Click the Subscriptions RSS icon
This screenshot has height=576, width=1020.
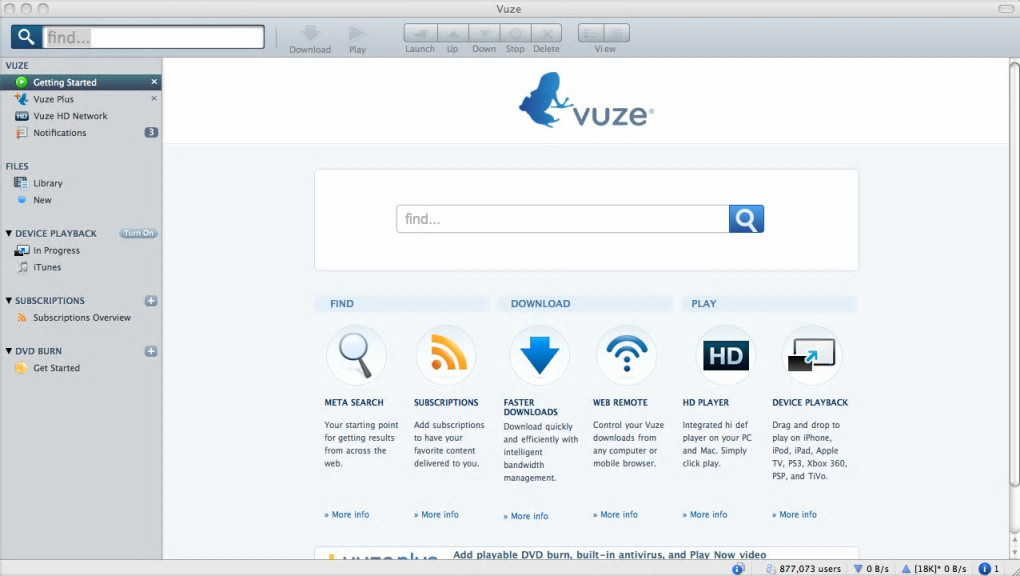pos(447,355)
